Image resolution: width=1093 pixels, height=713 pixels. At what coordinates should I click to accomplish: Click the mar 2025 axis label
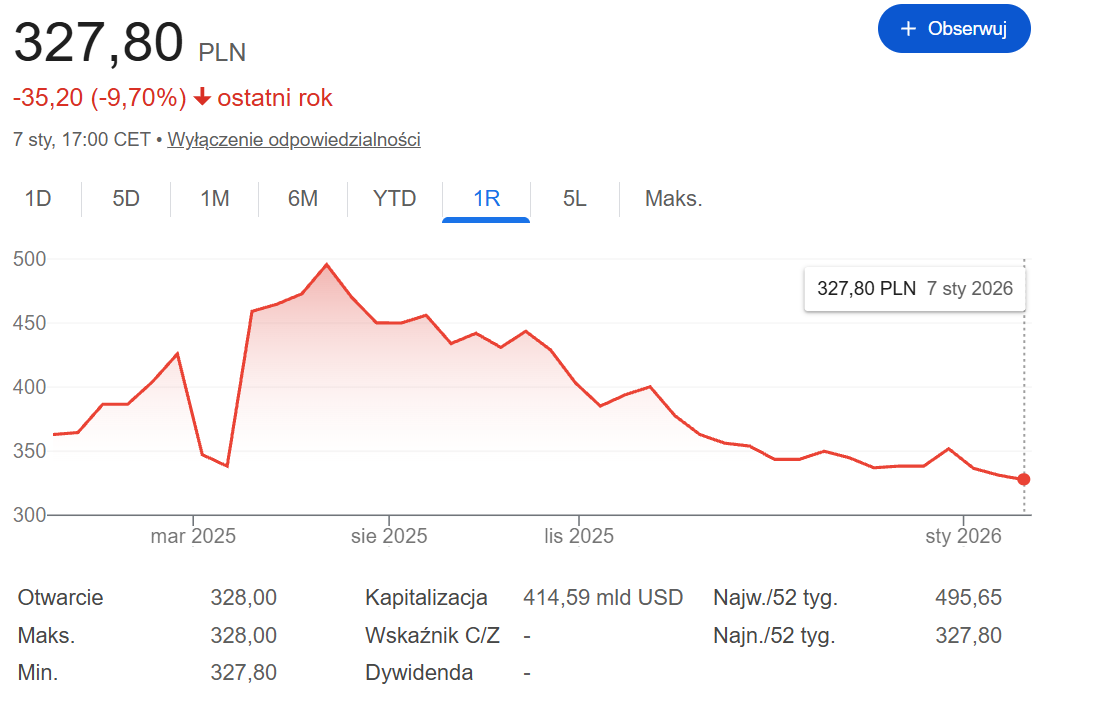tap(193, 536)
